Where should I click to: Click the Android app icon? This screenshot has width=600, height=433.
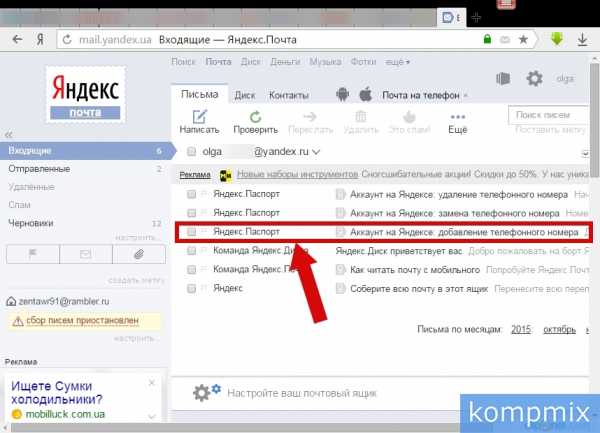point(342,94)
